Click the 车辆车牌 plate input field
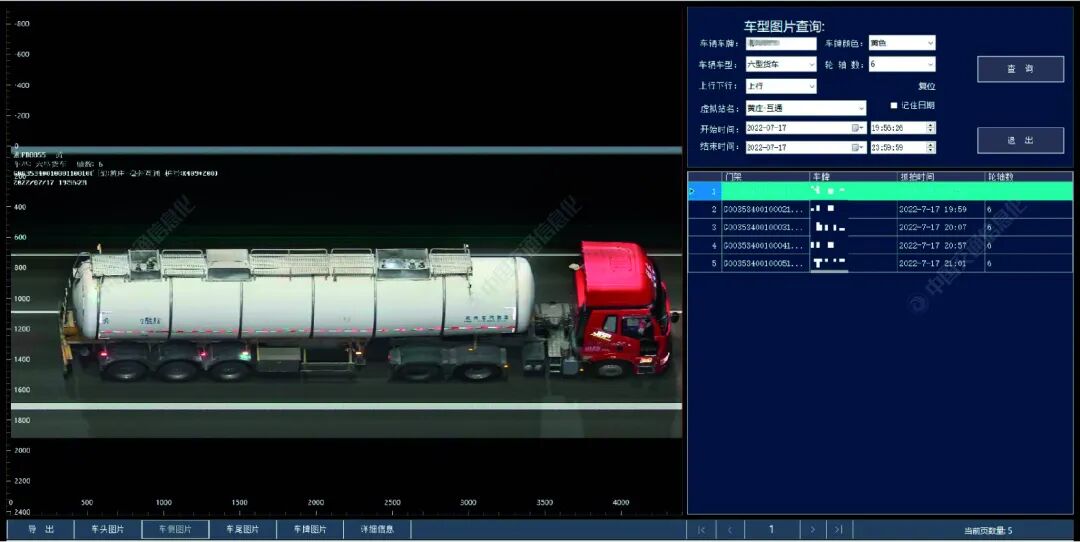Screen dimensions: 1080x542 (781, 43)
